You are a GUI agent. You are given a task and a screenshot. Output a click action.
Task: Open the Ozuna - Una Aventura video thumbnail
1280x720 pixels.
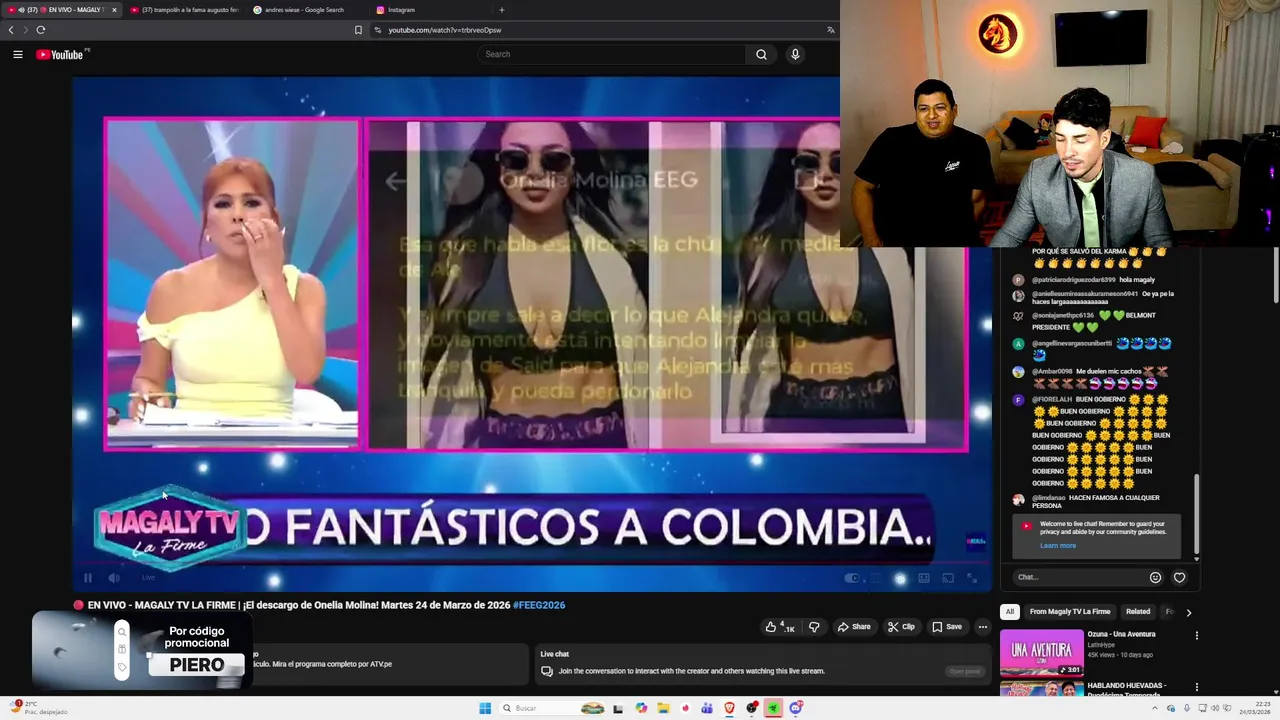[x=1042, y=653]
